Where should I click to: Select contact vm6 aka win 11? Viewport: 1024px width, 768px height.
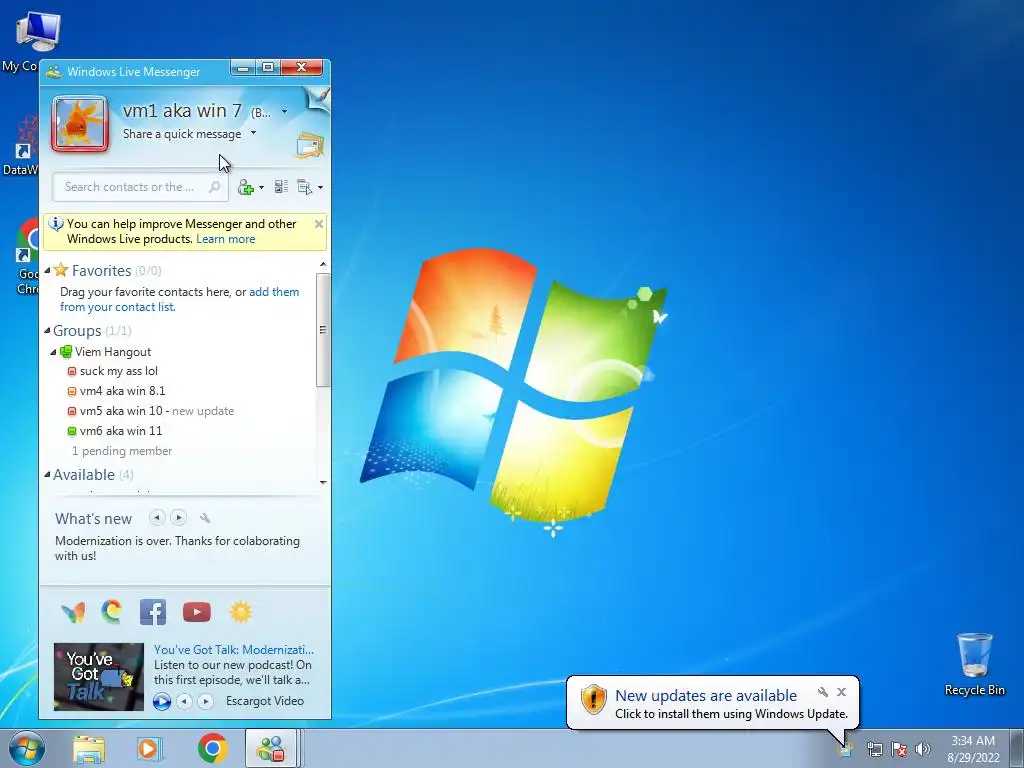click(x=121, y=431)
